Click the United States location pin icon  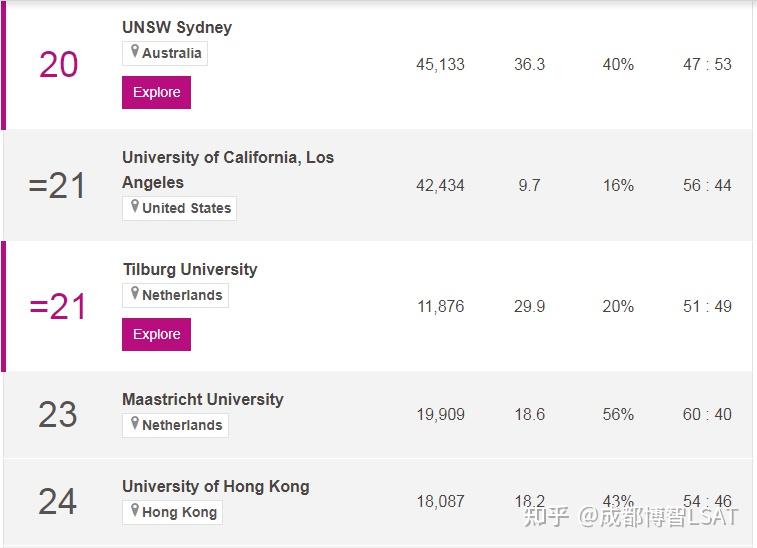134,207
